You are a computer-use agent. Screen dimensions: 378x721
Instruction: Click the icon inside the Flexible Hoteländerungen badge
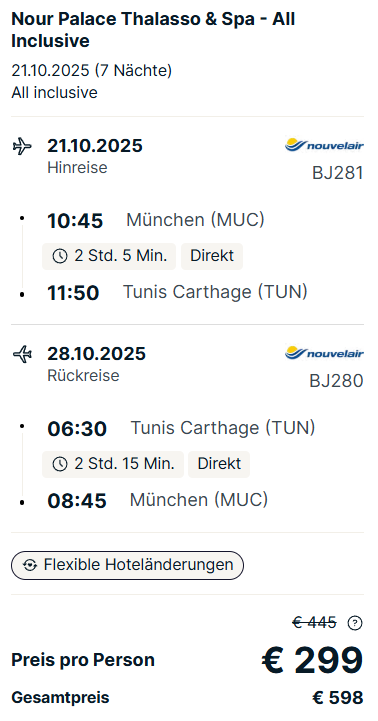click(30, 565)
